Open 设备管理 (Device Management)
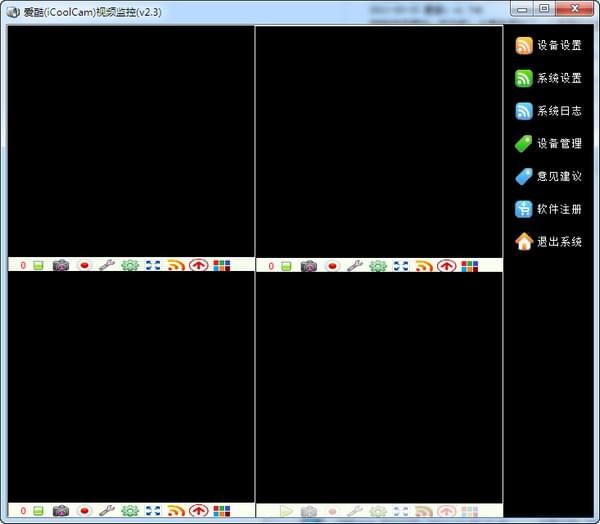The image size is (600, 524). click(547, 144)
